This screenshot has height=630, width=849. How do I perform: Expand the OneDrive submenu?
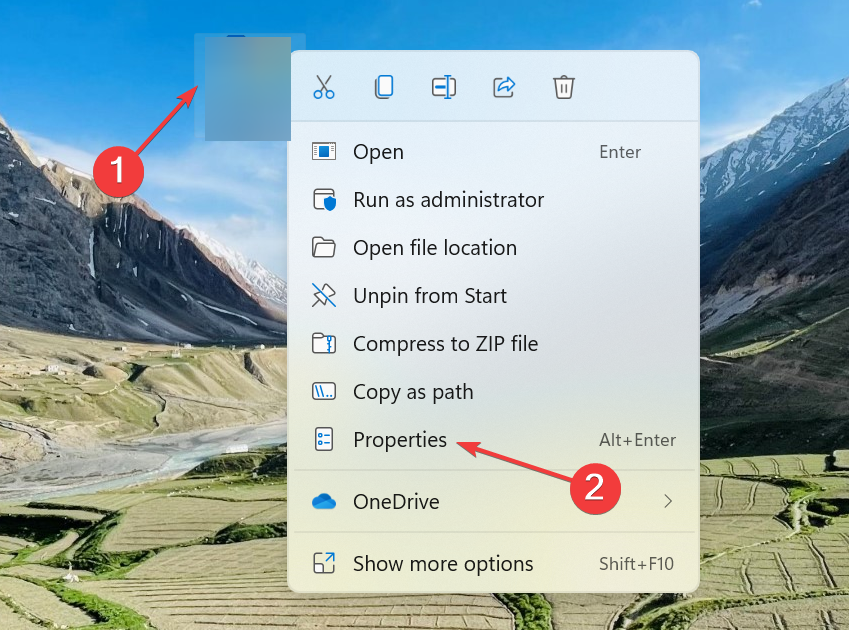494,502
